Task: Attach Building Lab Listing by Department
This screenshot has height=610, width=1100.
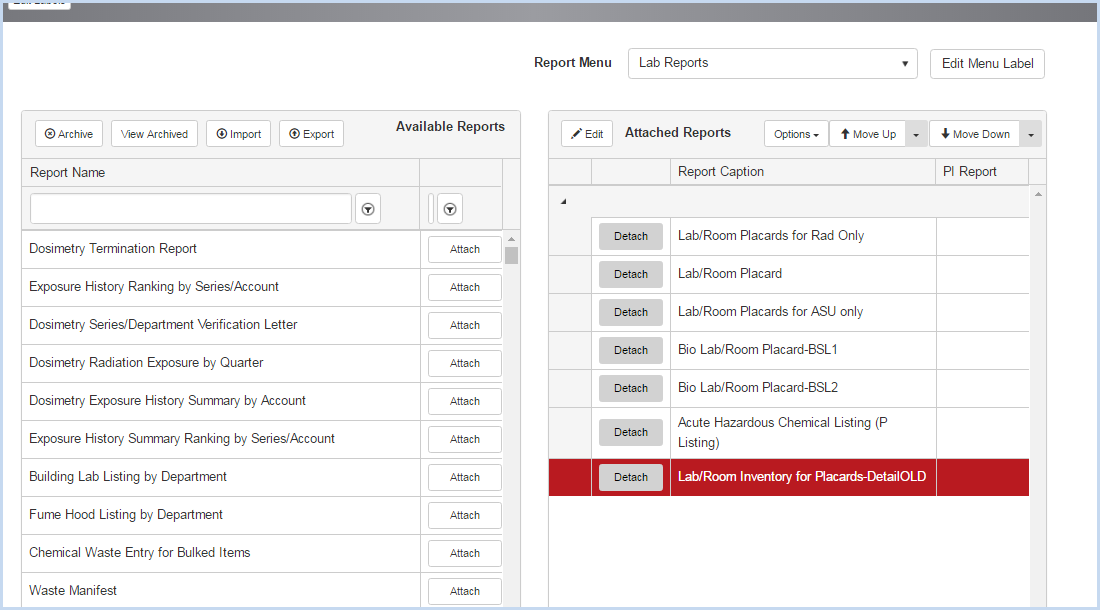Action: point(464,477)
